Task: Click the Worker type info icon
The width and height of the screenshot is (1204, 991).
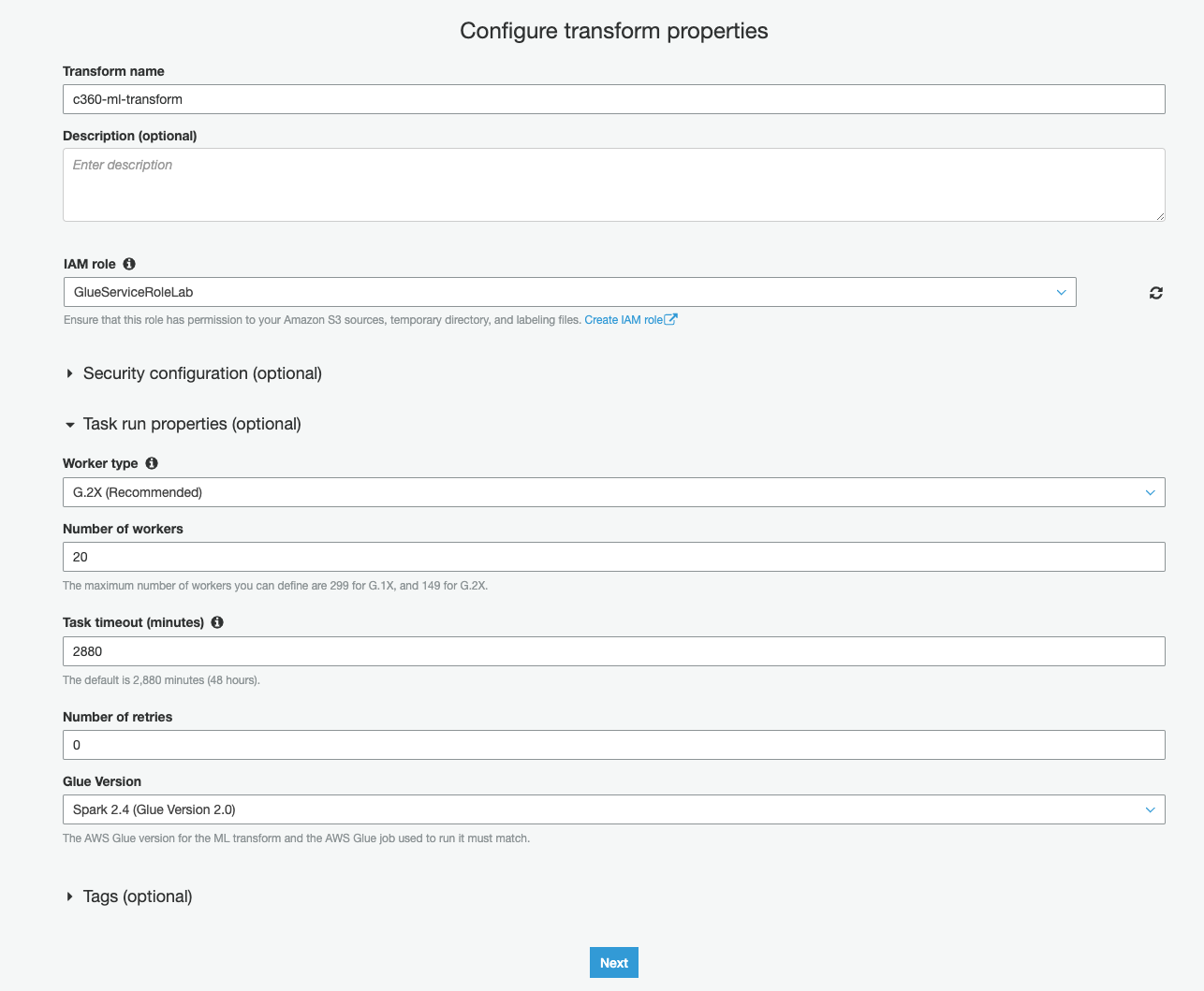Action: 152,463
